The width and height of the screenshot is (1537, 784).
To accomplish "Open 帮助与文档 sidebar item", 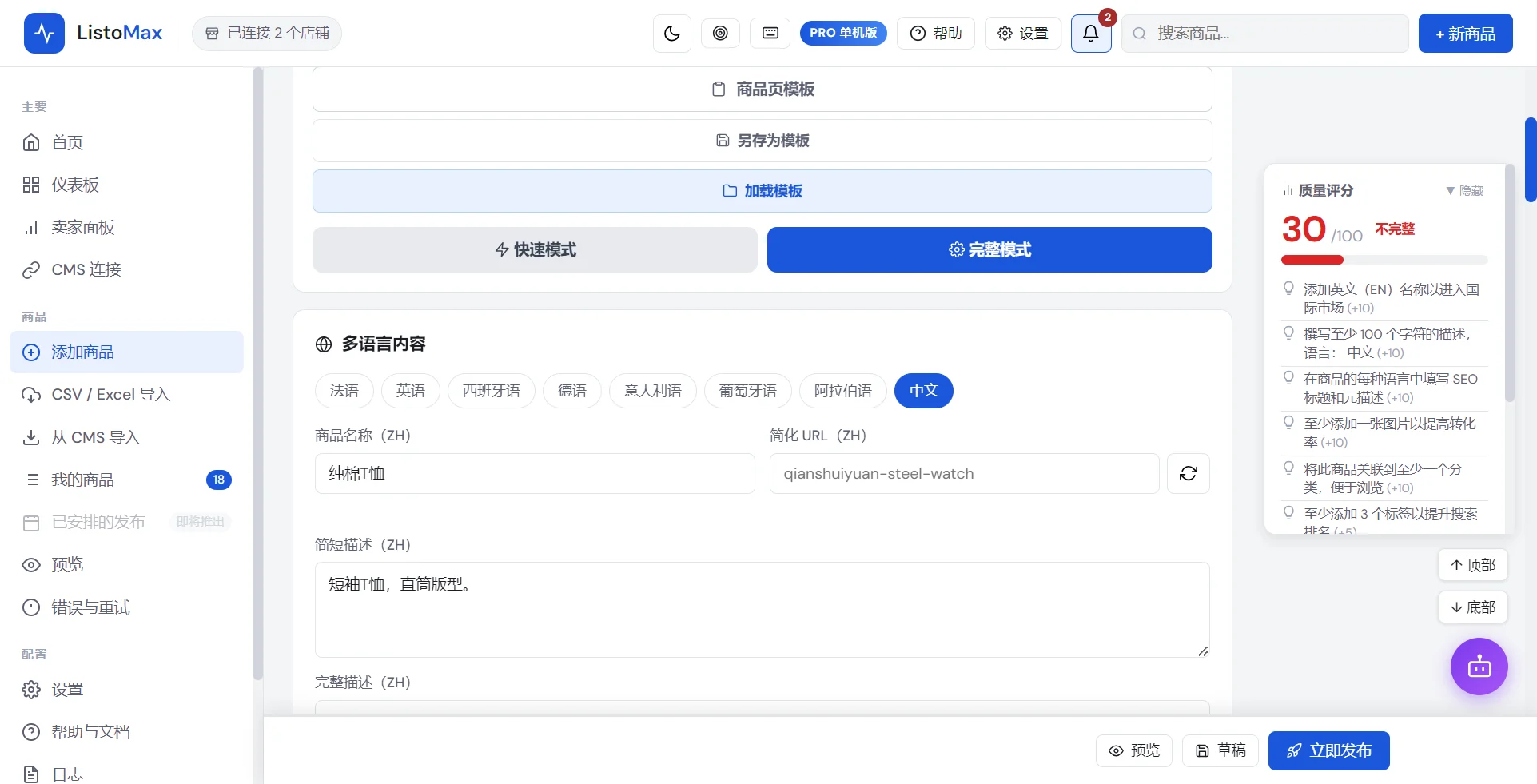I will point(127,731).
